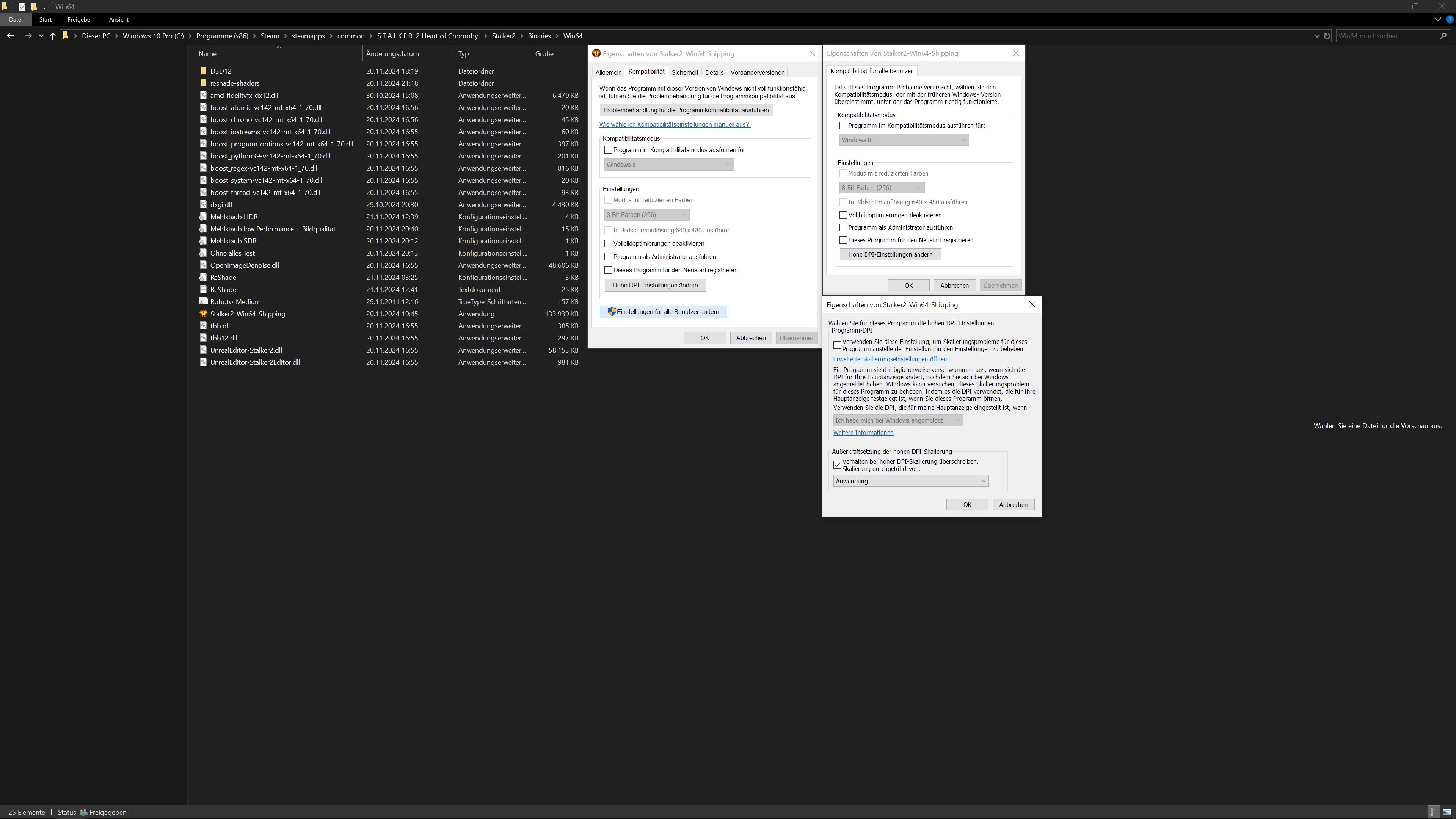The image size is (1456, 819).
Task: Open the 'Anwendung' scaling dropdown
Action: (910, 482)
